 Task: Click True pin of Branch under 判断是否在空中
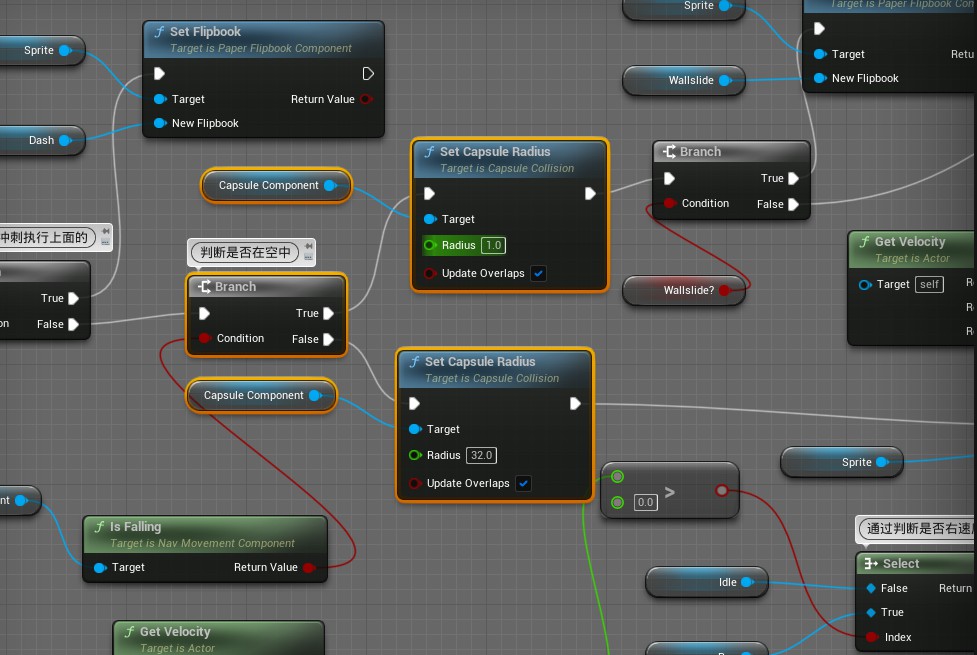(x=330, y=313)
